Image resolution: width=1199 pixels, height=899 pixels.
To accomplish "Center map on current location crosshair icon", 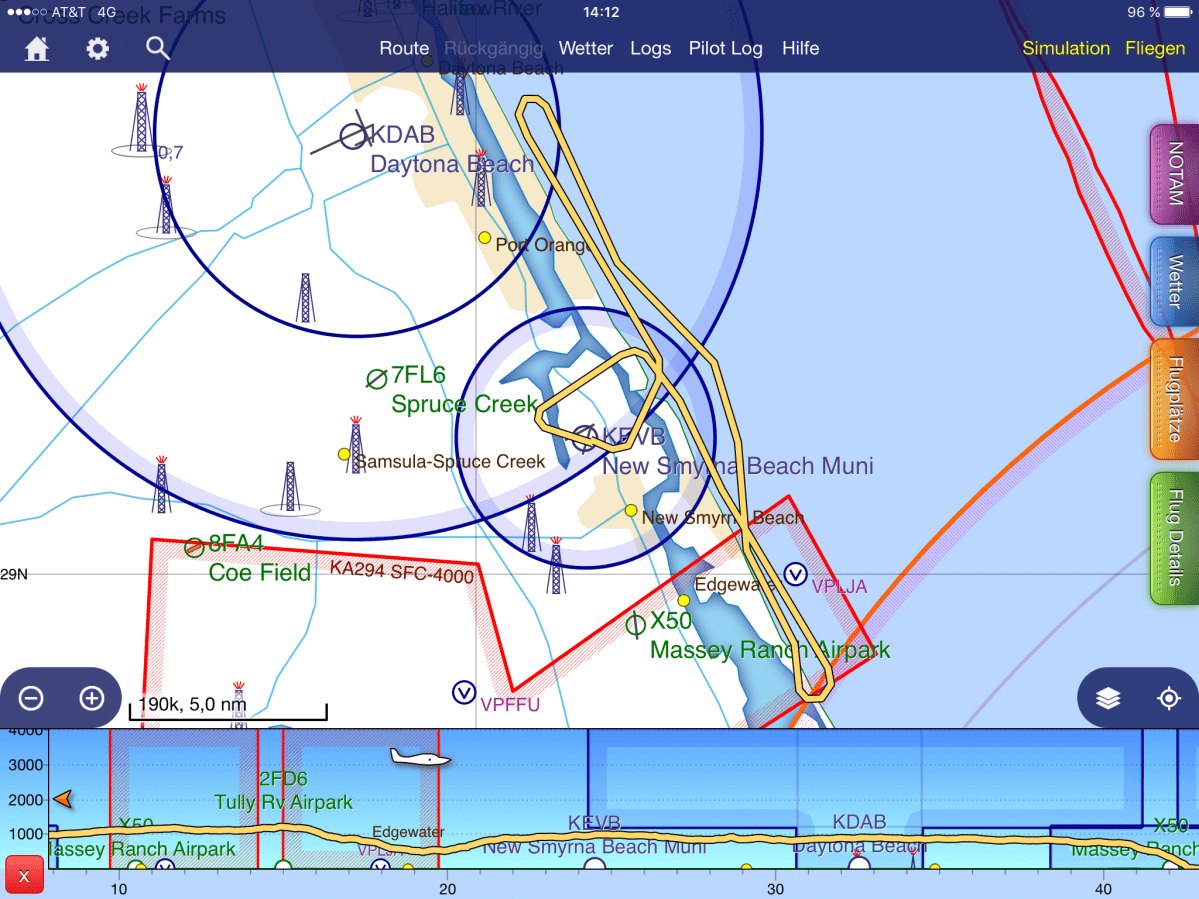I will 1169,699.
